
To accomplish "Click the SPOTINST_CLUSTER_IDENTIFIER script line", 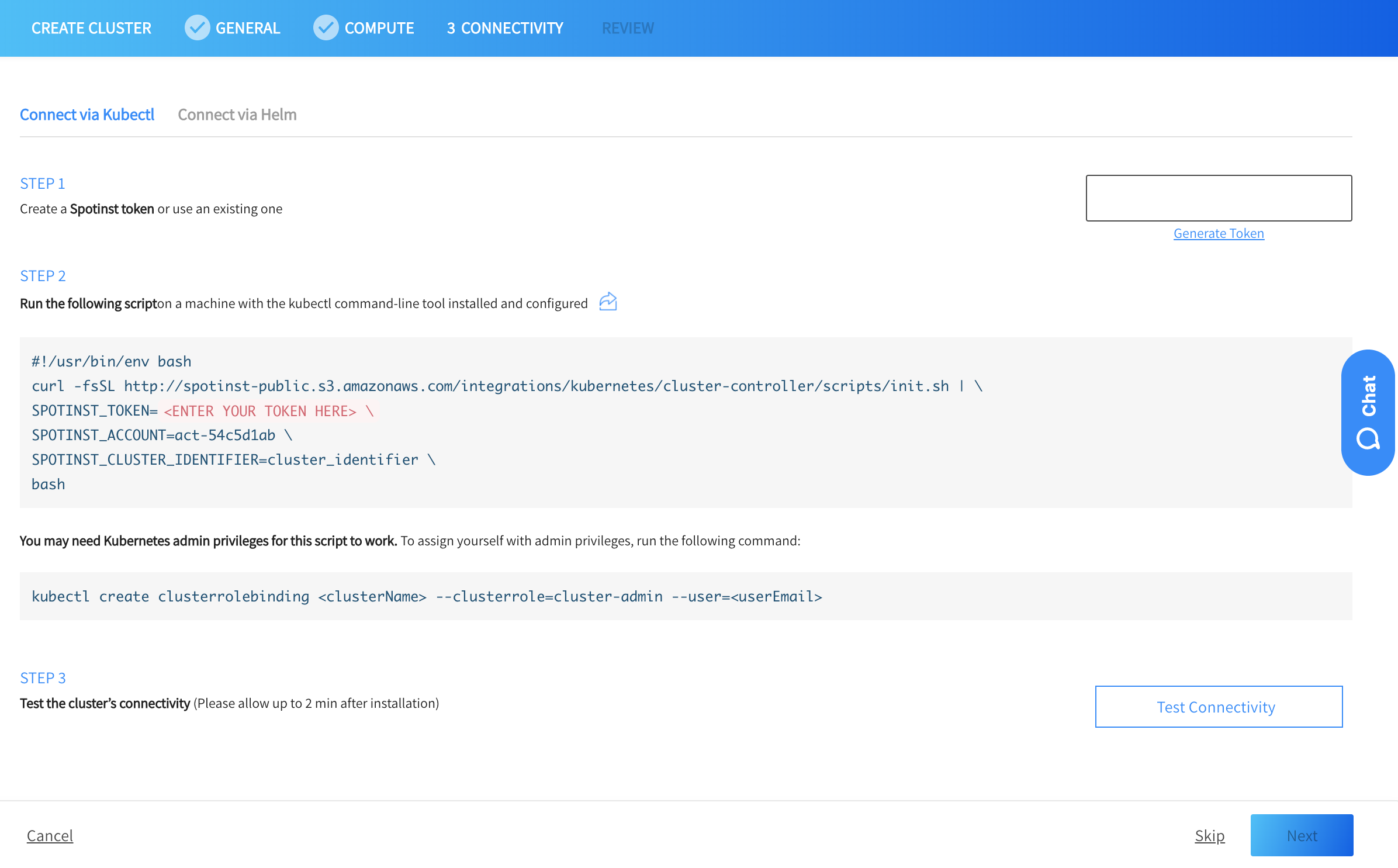I will (234, 460).
